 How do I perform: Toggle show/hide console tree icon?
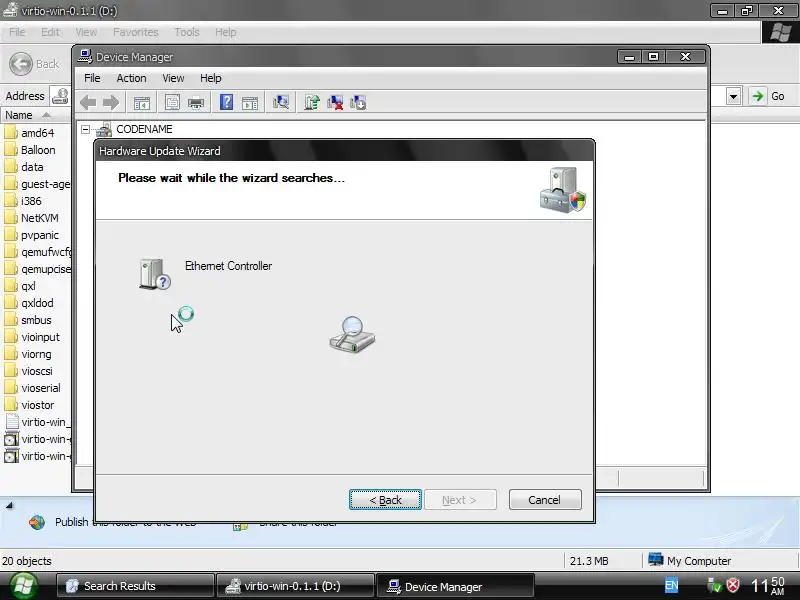tap(142, 103)
